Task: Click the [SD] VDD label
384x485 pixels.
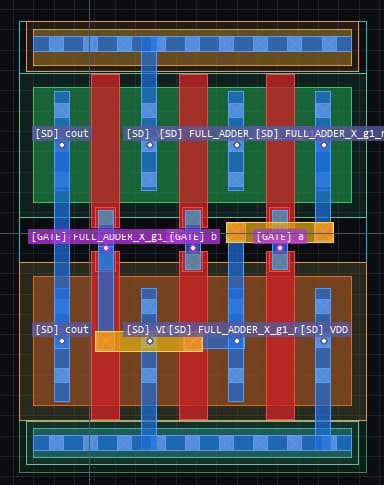Action: (324, 330)
